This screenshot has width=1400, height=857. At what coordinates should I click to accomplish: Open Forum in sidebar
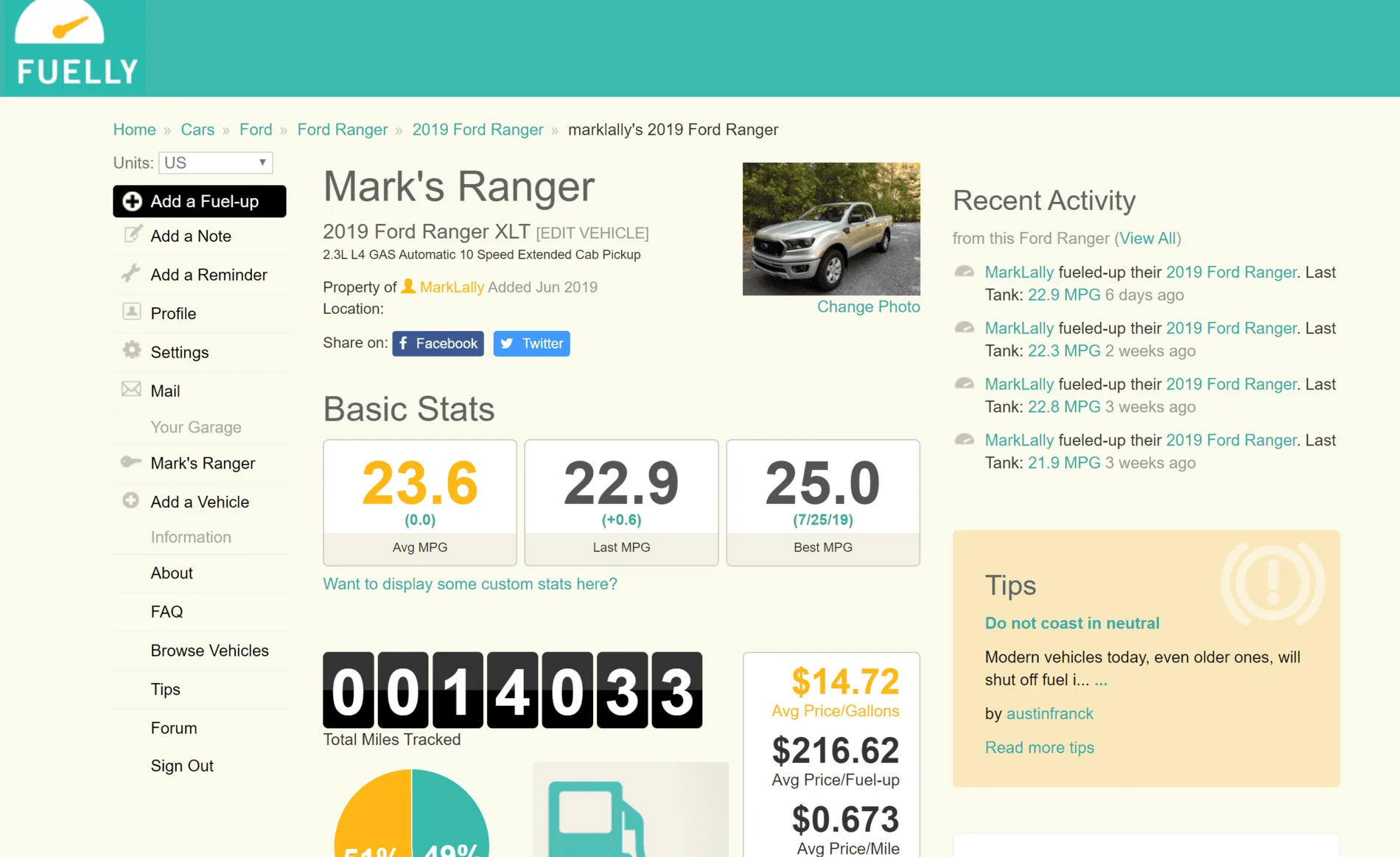[173, 728]
